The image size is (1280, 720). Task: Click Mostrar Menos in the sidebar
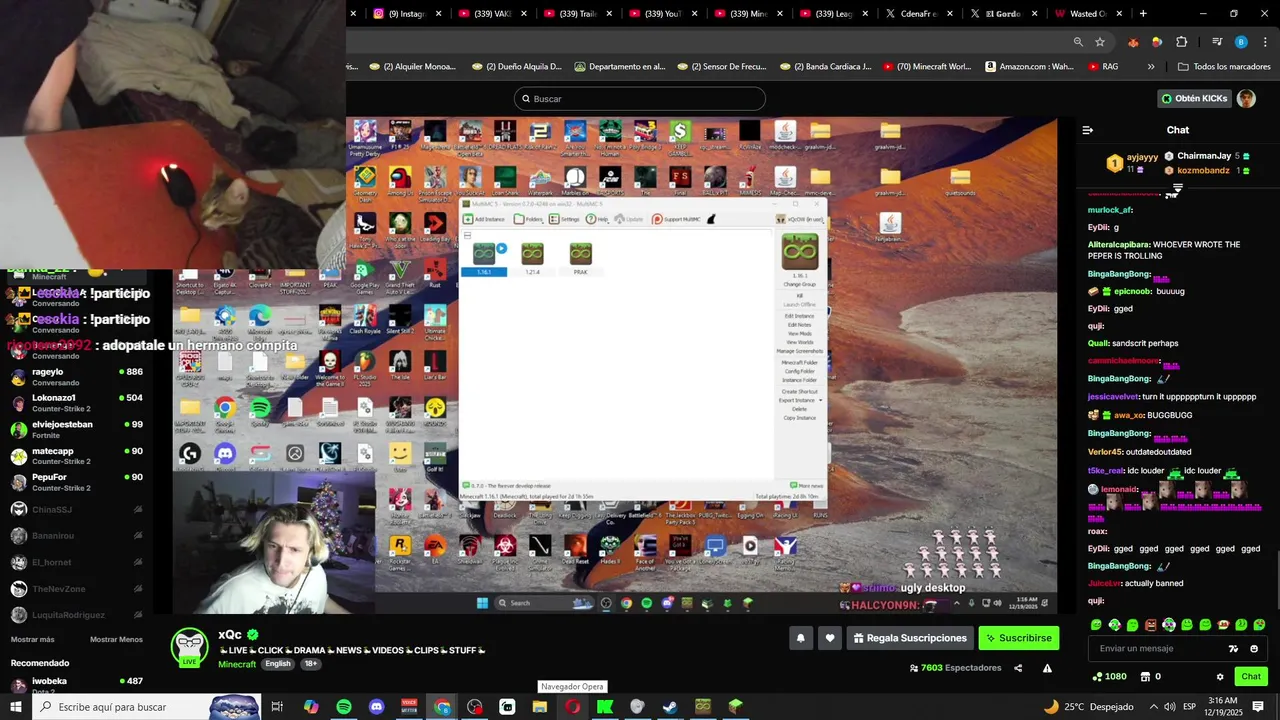[x=116, y=639]
